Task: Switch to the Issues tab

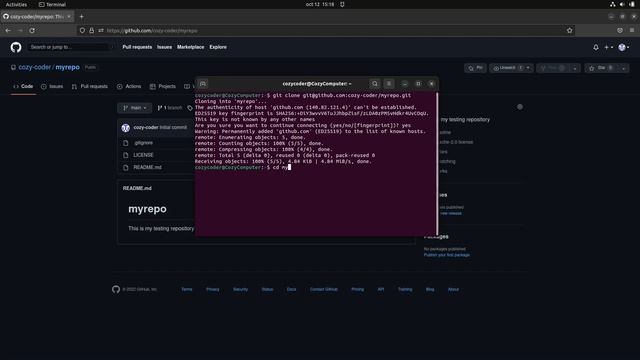Action: 52,87
